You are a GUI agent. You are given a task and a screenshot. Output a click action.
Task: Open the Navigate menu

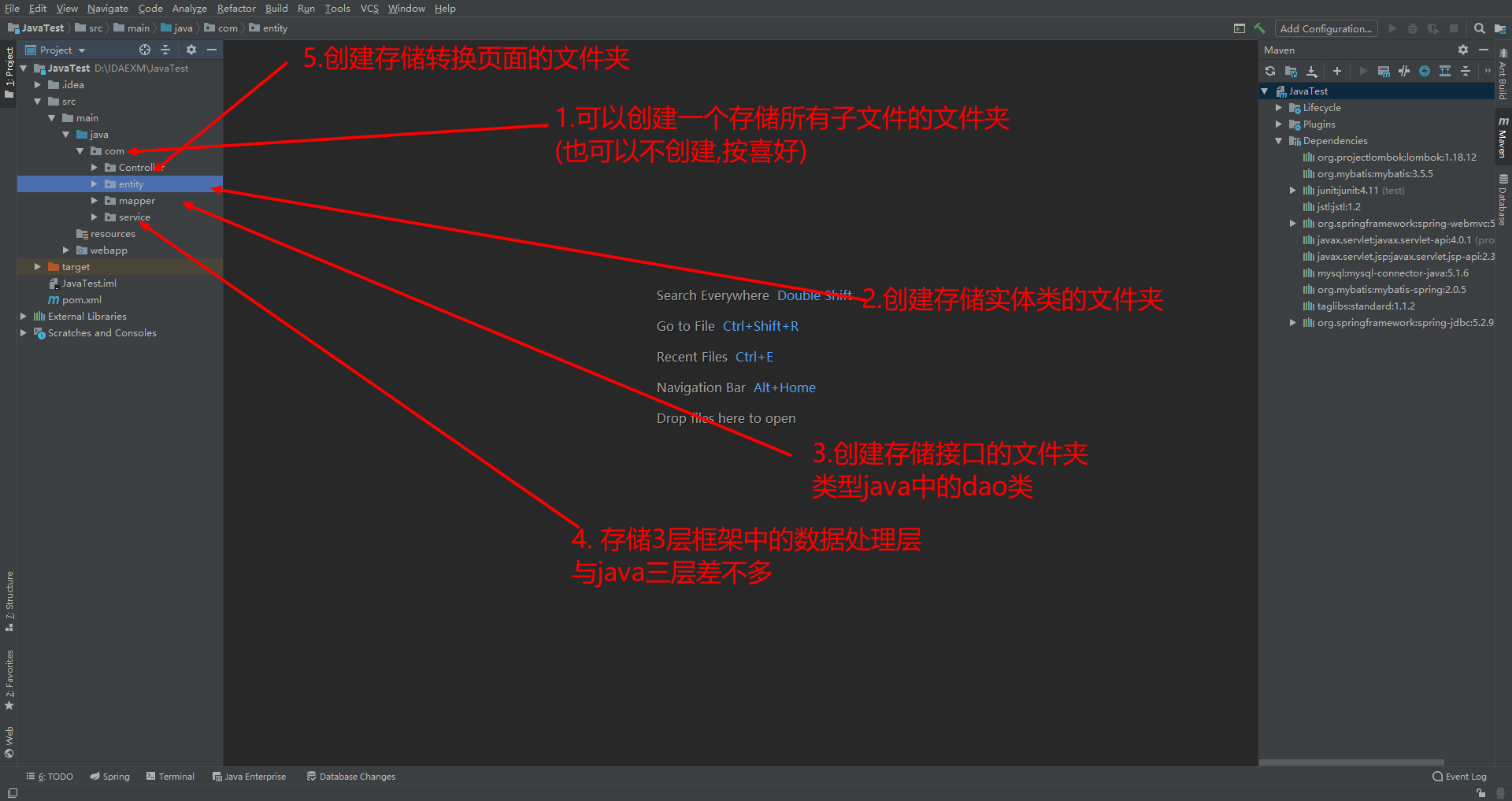(108, 9)
